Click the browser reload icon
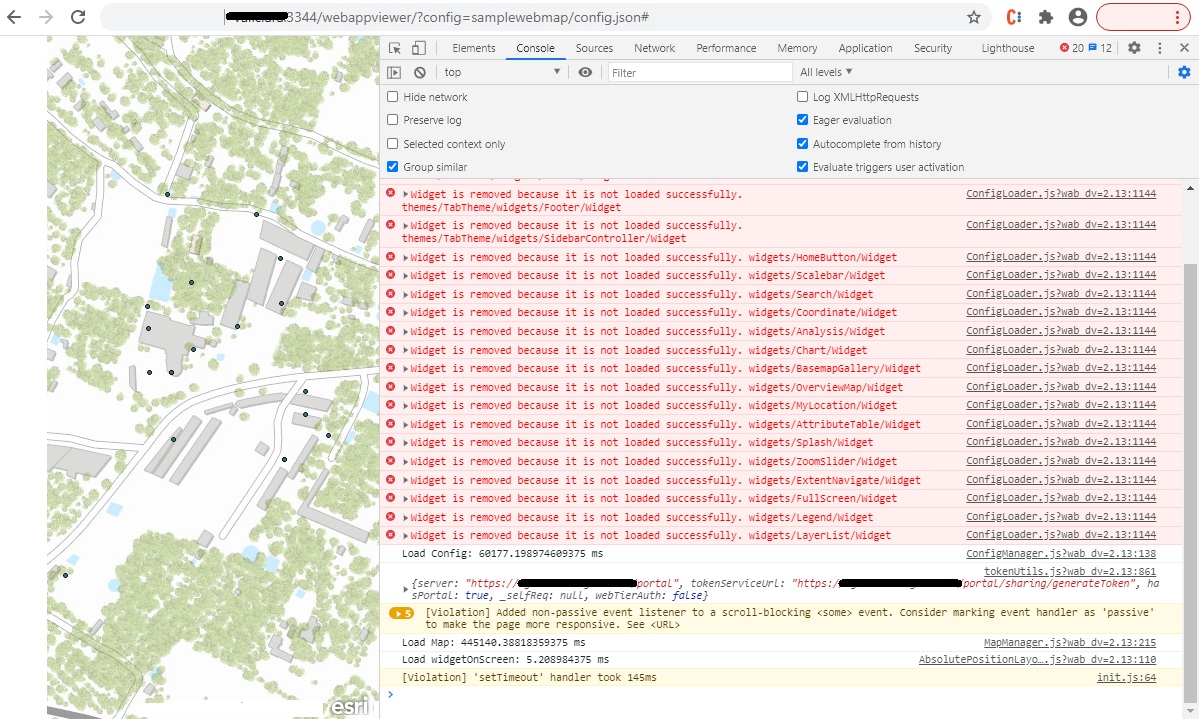Screen dimensions: 1199x719 click(x=78, y=16)
